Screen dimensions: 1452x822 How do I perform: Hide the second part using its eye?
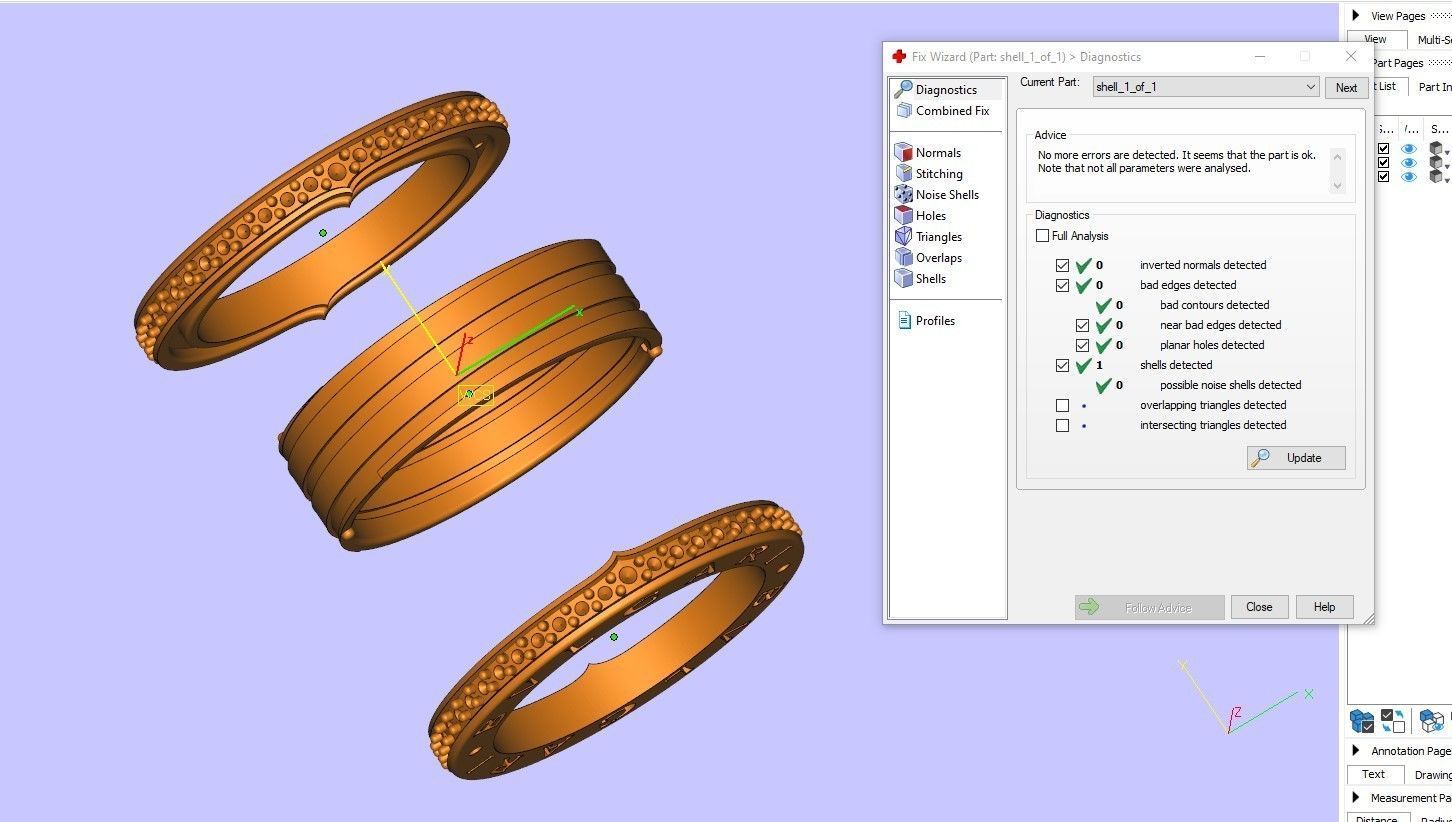[x=1409, y=163]
